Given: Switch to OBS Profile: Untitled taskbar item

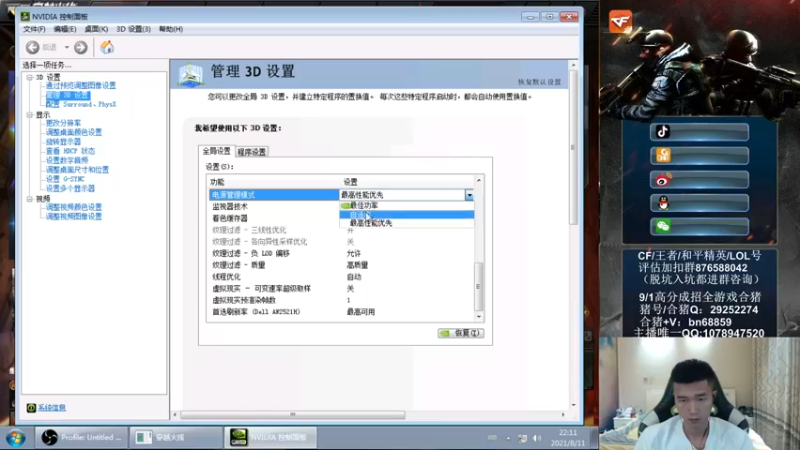Looking at the screenshot, I should pyautogui.click(x=82, y=437).
